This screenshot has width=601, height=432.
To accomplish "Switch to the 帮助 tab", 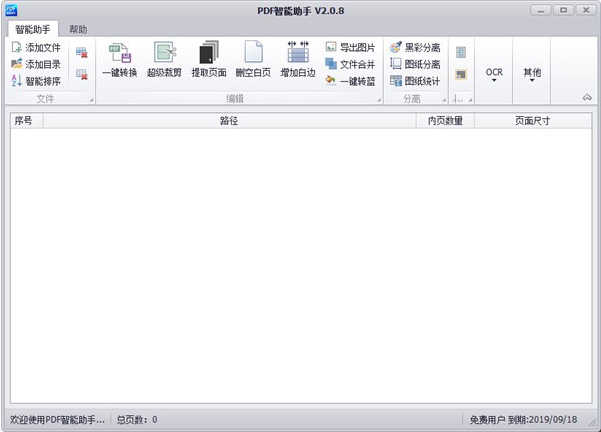I will click(78, 30).
